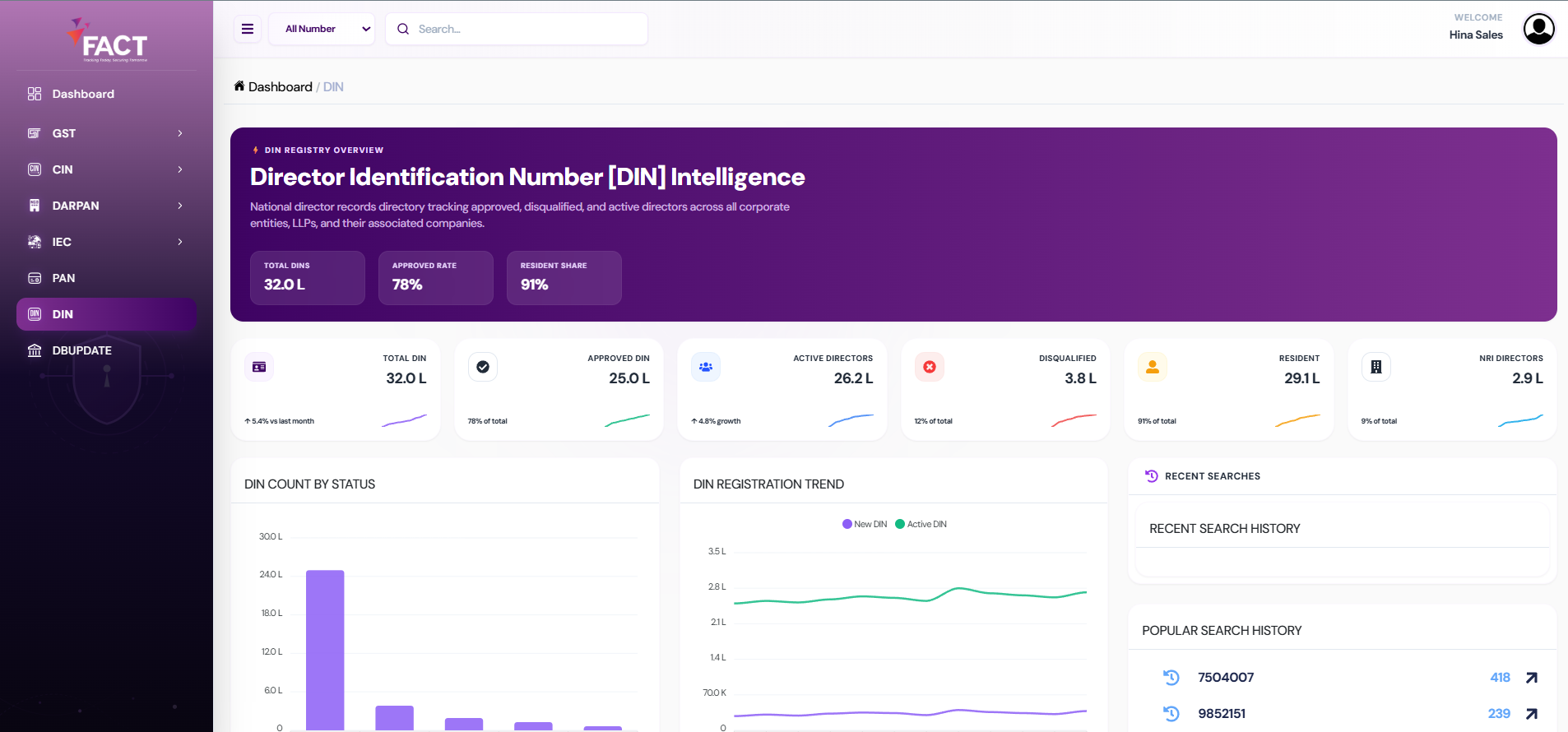Select the DIN sidebar item
The width and height of the screenshot is (1568, 732).
106,314
